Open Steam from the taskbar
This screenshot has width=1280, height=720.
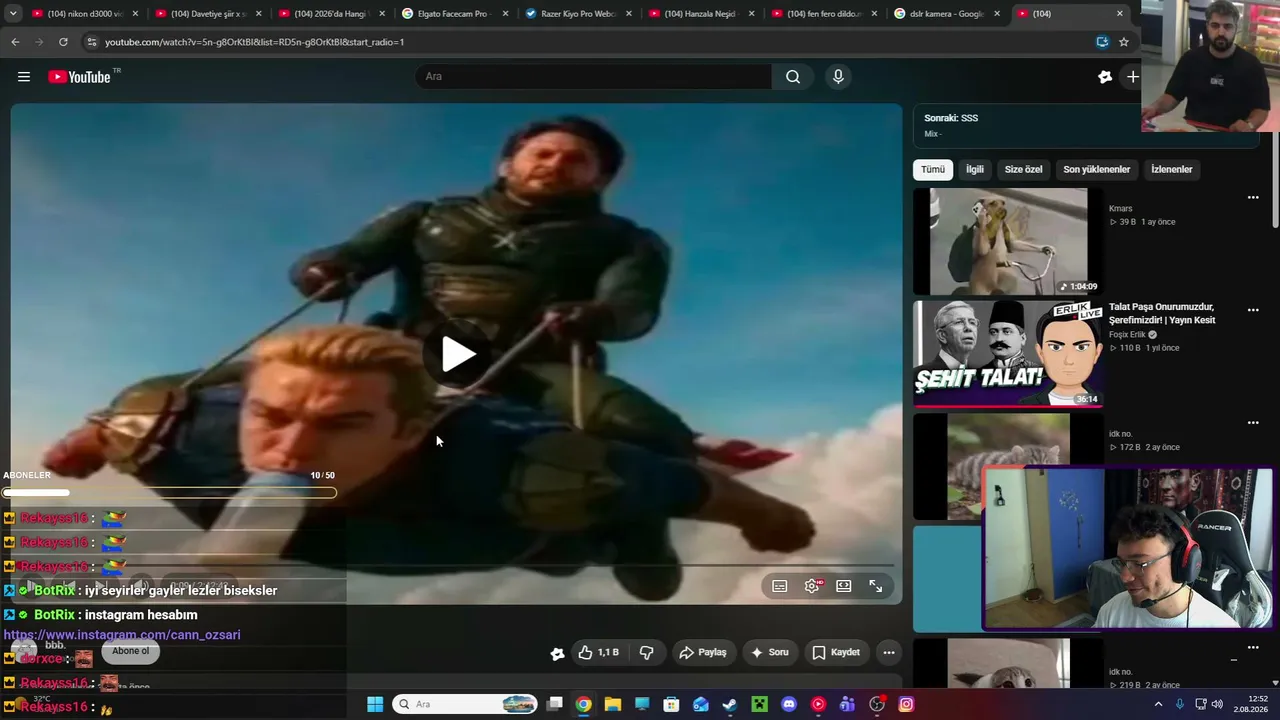pyautogui.click(x=730, y=704)
